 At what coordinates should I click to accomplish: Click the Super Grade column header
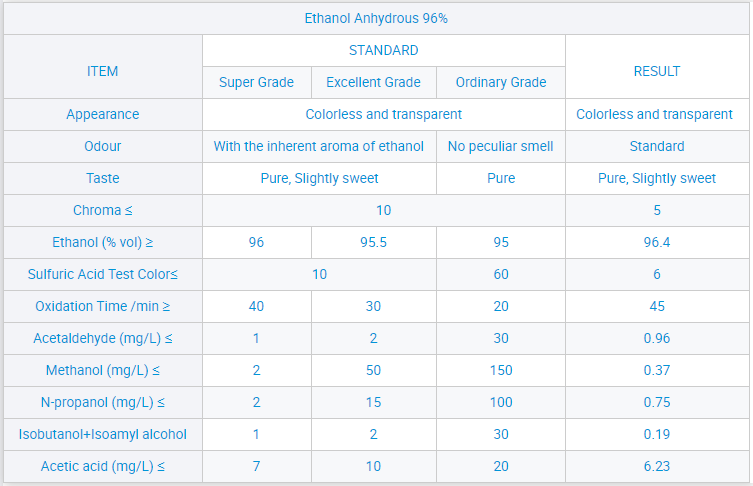(256, 82)
